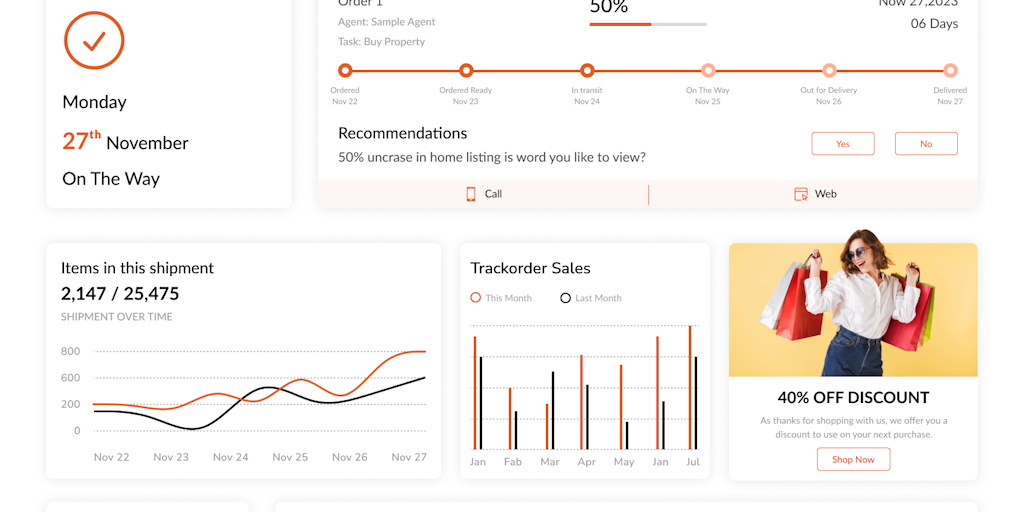Toggle the Last Month legend circle
Image resolution: width=1024 pixels, height=512 pixels.
(x=565, y=298)
